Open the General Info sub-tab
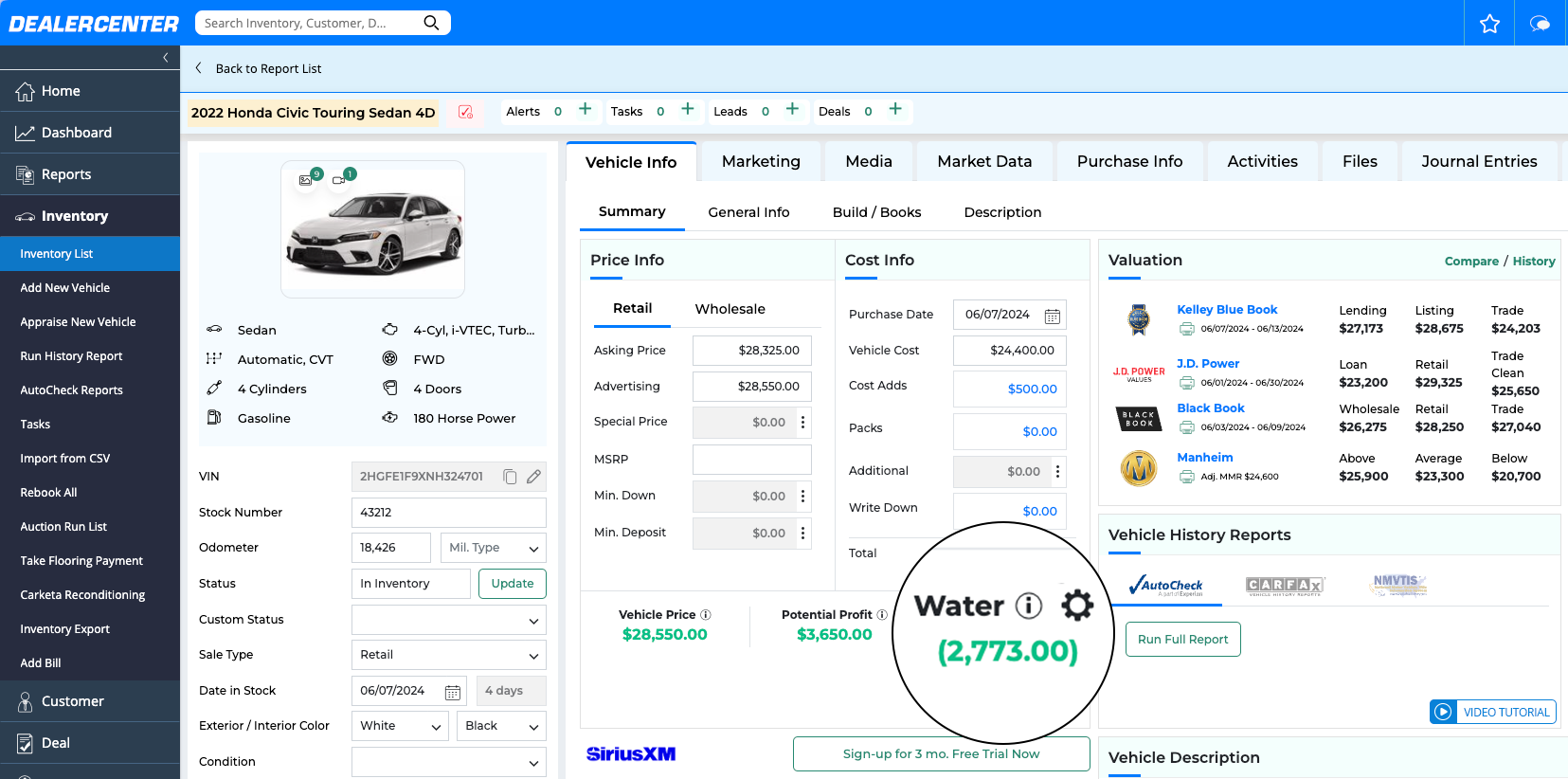This screenshot has width=1568, height=779. (x=748, y=212)
